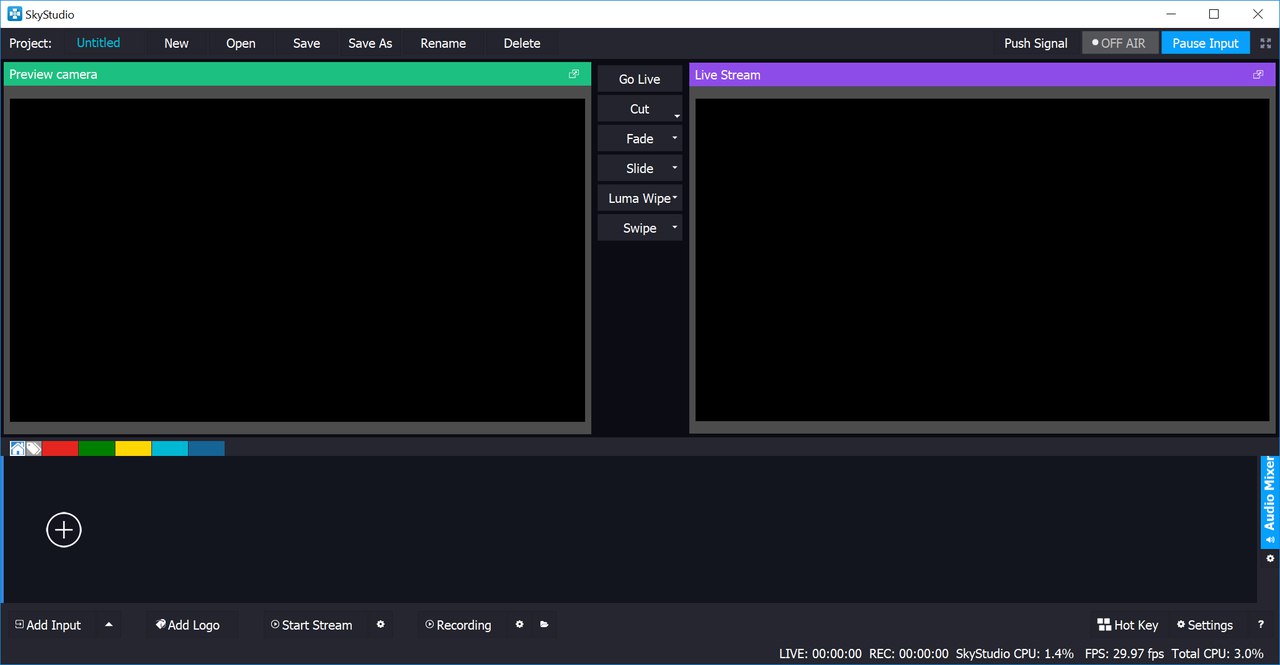This screenshot has width=1280, height=665.
Task: Click the Live Stream video area
Action: click(x=982, y=260)
